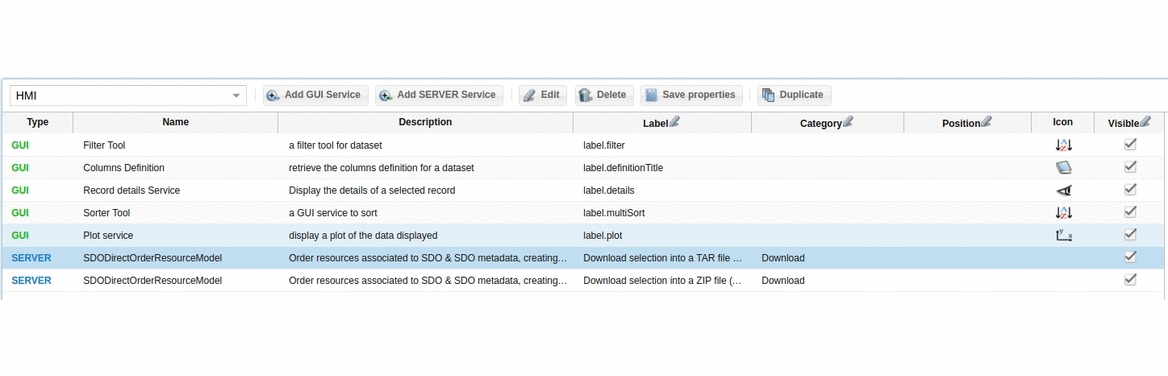Click the Record details Service icon

[x=1064, y=191]
